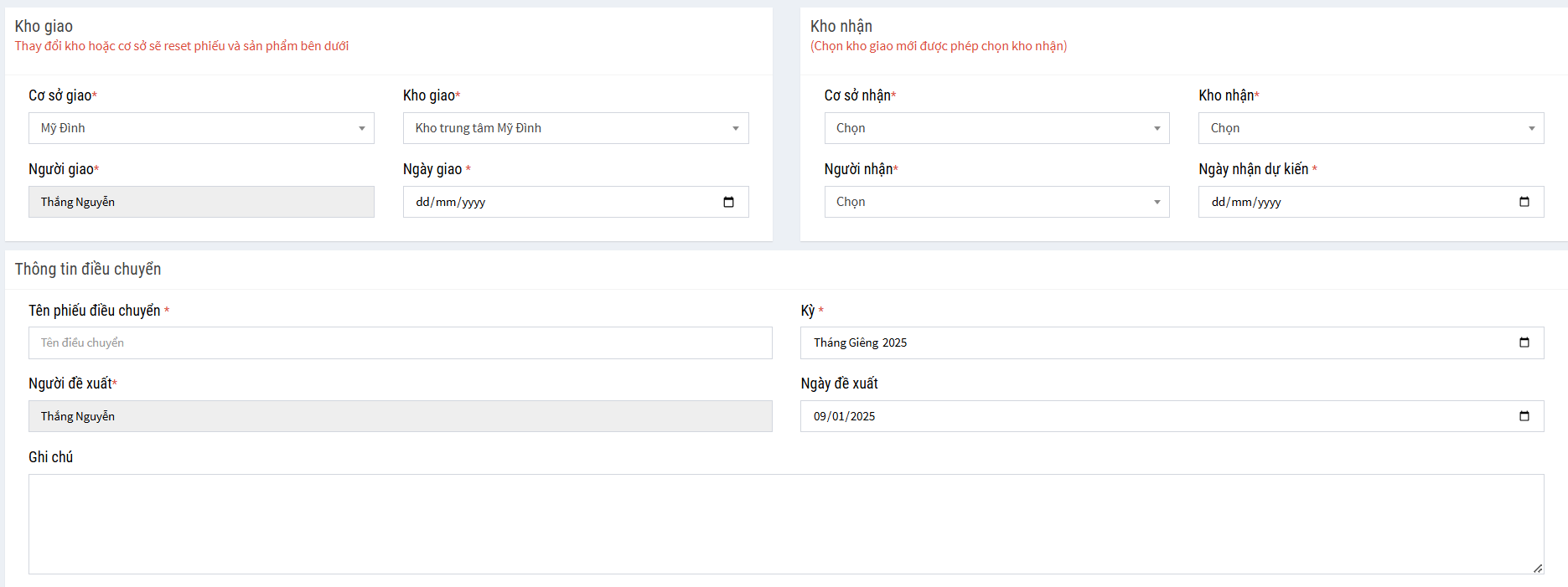Open calendar icon in Kỳ field
Screen dimensions: 1568x587
coord(1524,342)
